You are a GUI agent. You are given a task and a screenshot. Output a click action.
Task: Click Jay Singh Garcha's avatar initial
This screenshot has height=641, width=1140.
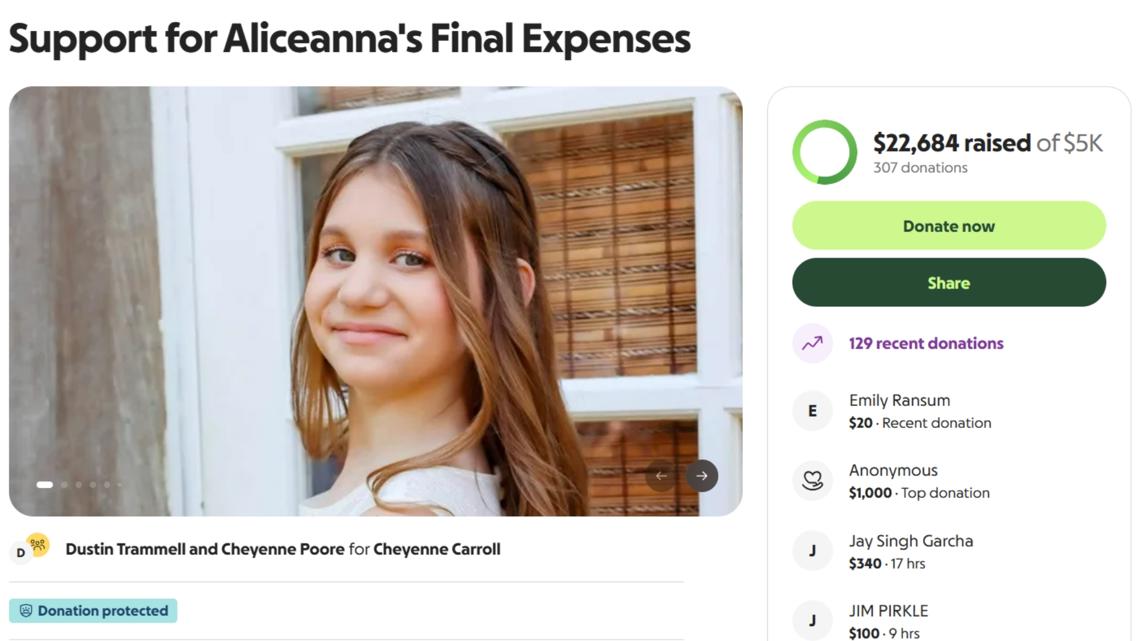[x=812, y=551]
